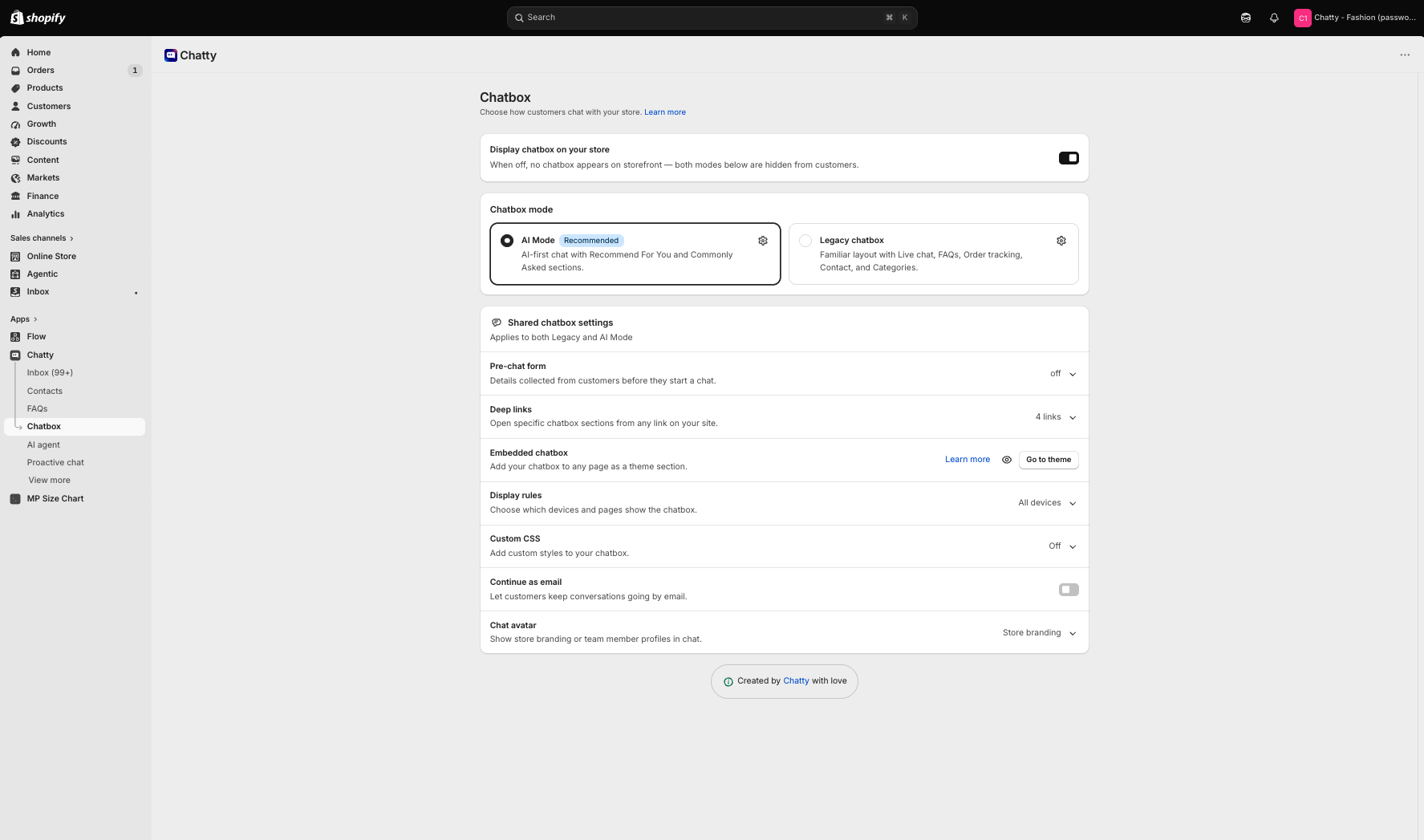This screenshot has width=1424, height=840.
Task: Expand the Deep links row
Action: [x=785, y=417]
